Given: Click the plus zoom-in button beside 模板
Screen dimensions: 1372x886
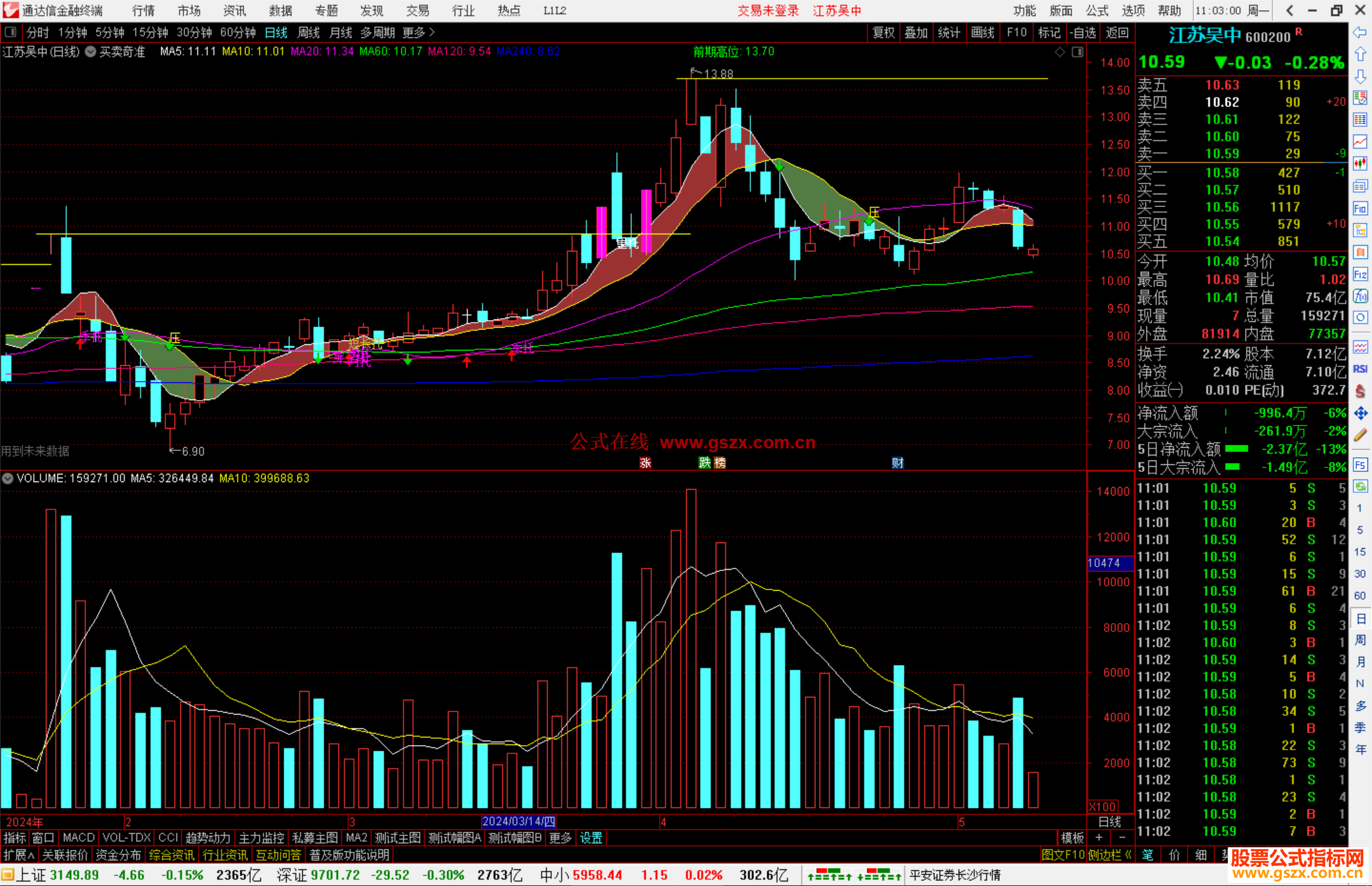Looking at the screenshot, I should coord(1099,838).
